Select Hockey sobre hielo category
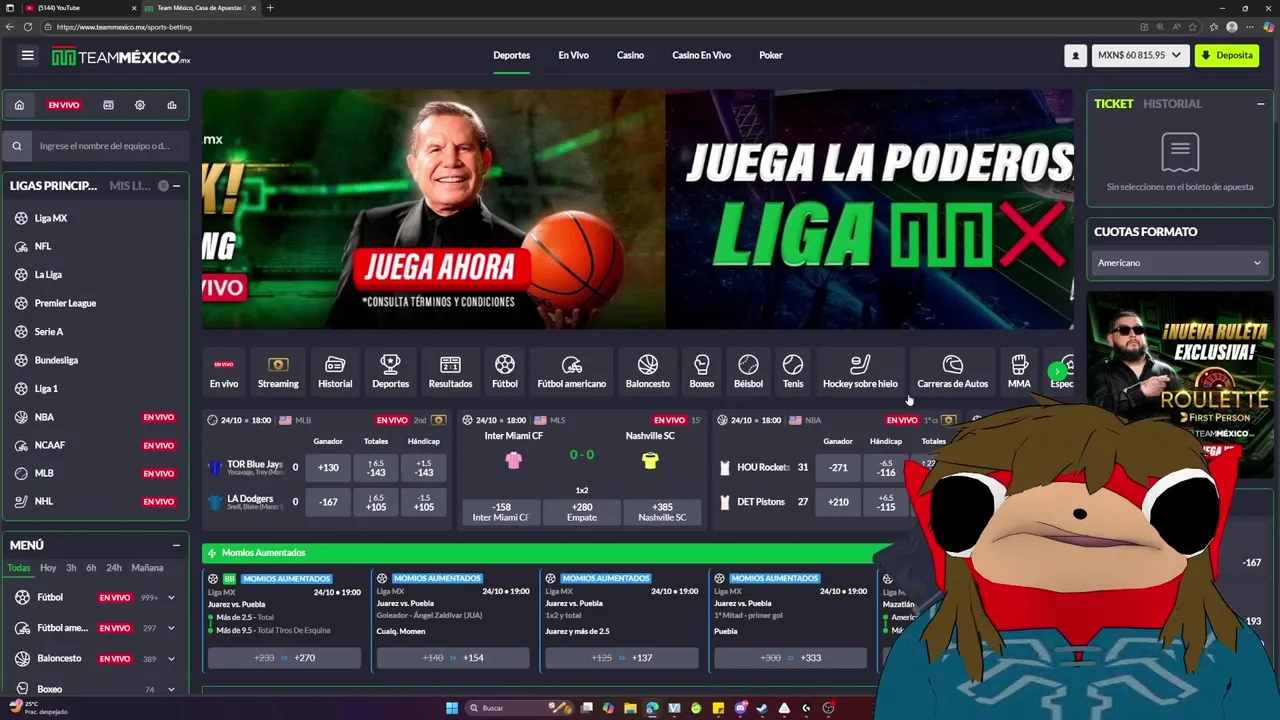Viewport: 1280px width, 720px height. click(860, 371)
